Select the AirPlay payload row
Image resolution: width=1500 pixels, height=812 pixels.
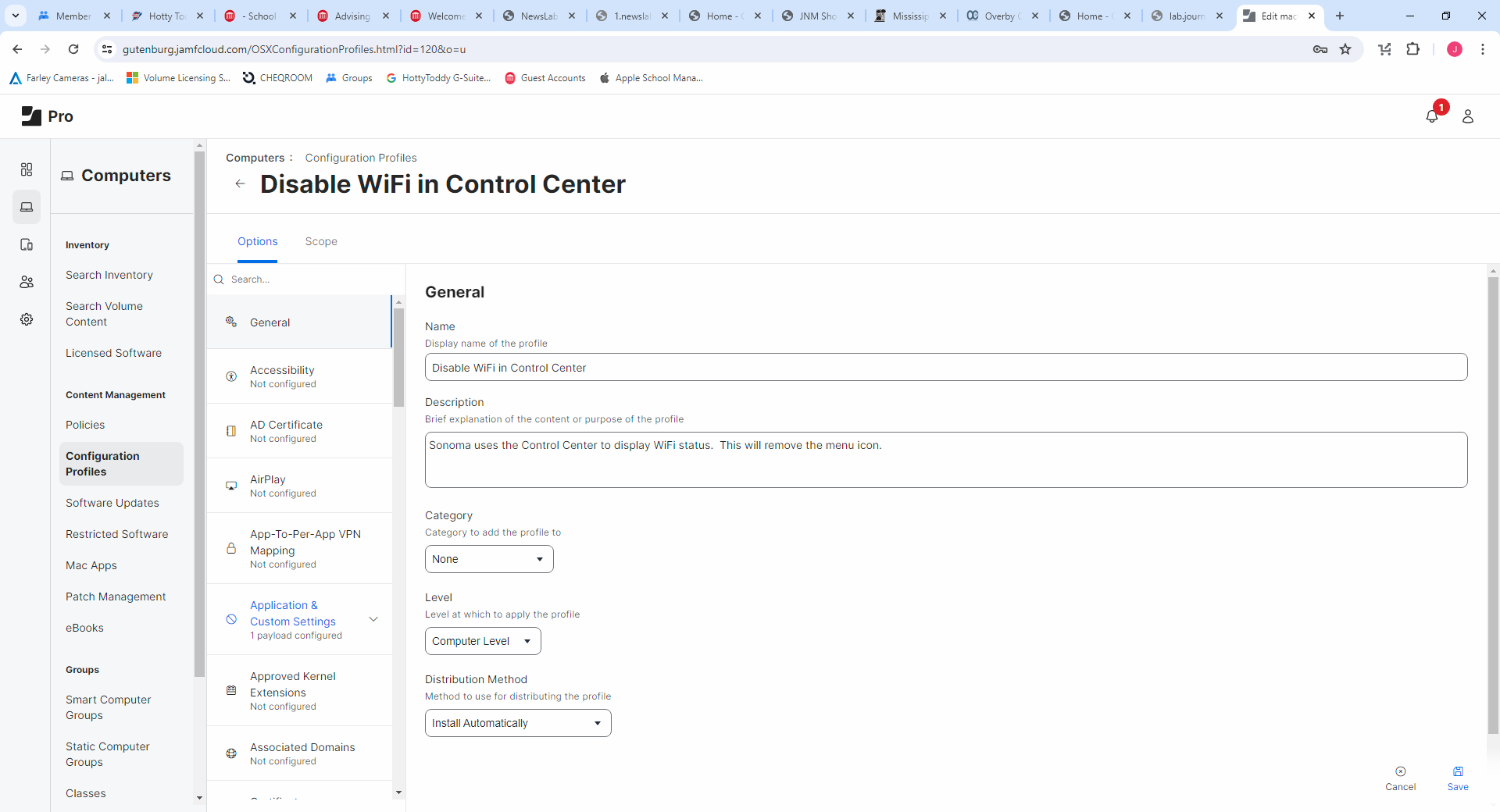[299, 486]
